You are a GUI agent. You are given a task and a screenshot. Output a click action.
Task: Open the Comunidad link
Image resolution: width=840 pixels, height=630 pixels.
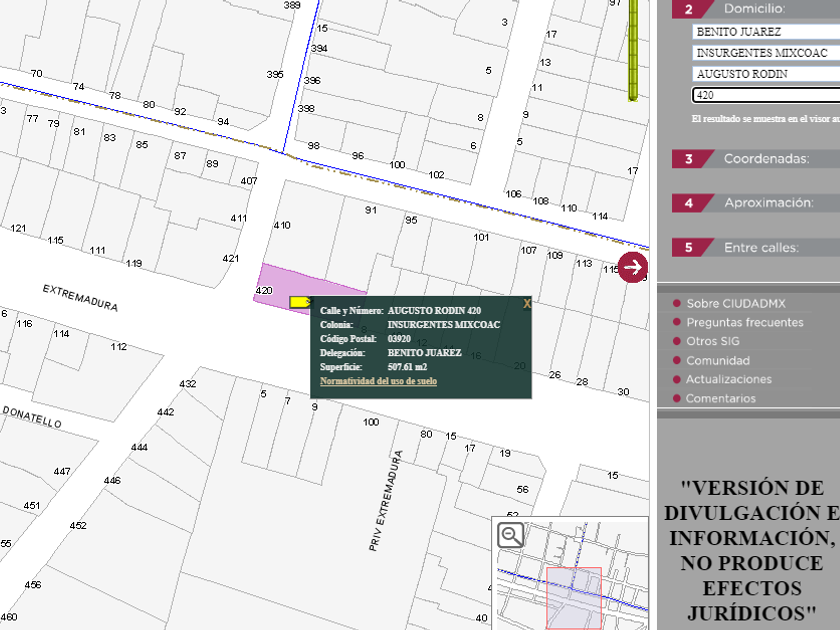click(x=716, y=360)
